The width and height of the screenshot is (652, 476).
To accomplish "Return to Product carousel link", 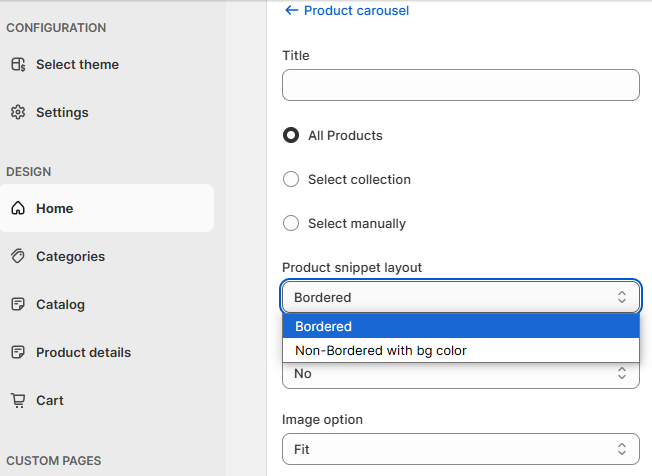I will tap(356, 10).
